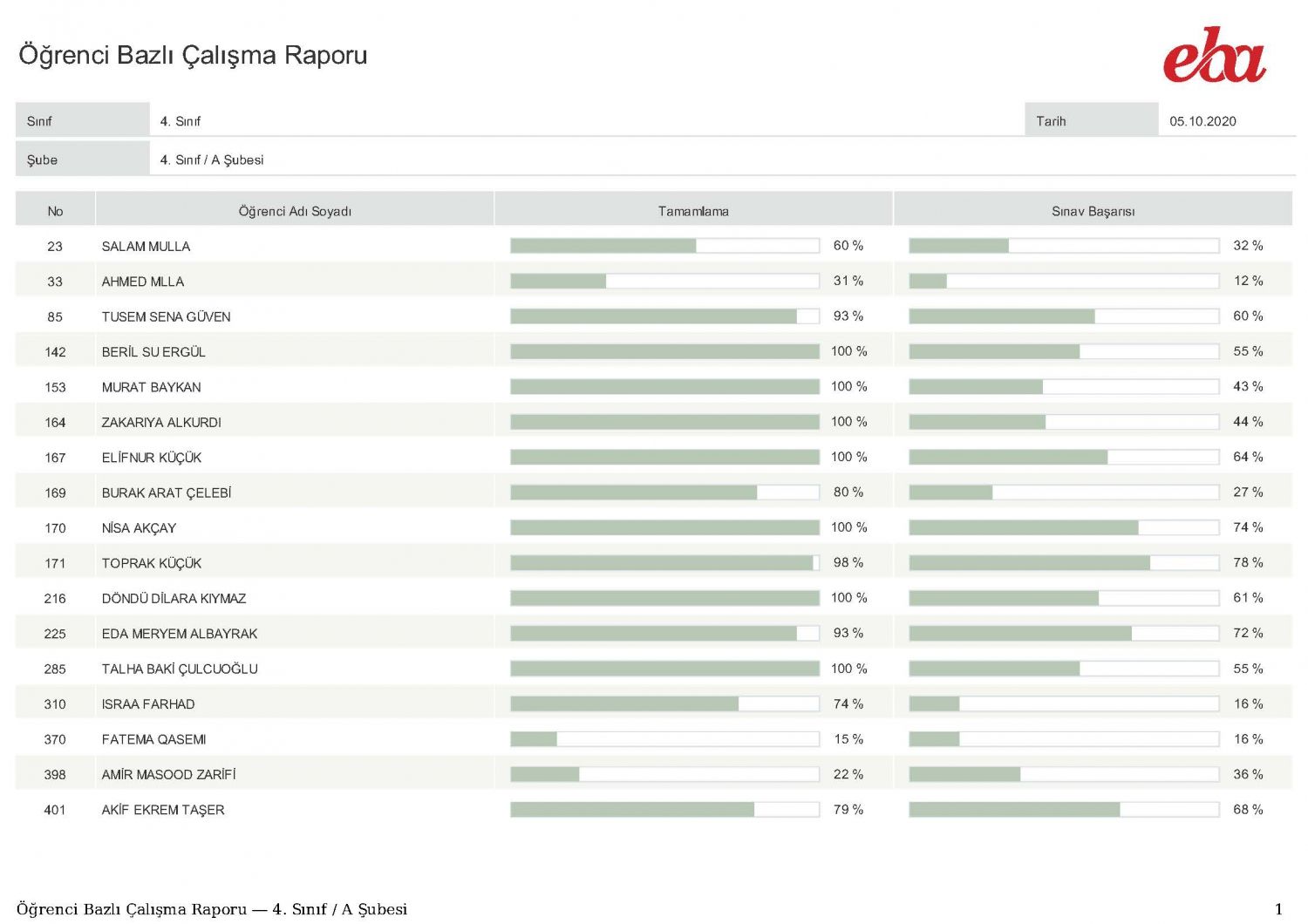Click AKİF EKREM TAŞER's 68 % exam bar

(1064, 810)
